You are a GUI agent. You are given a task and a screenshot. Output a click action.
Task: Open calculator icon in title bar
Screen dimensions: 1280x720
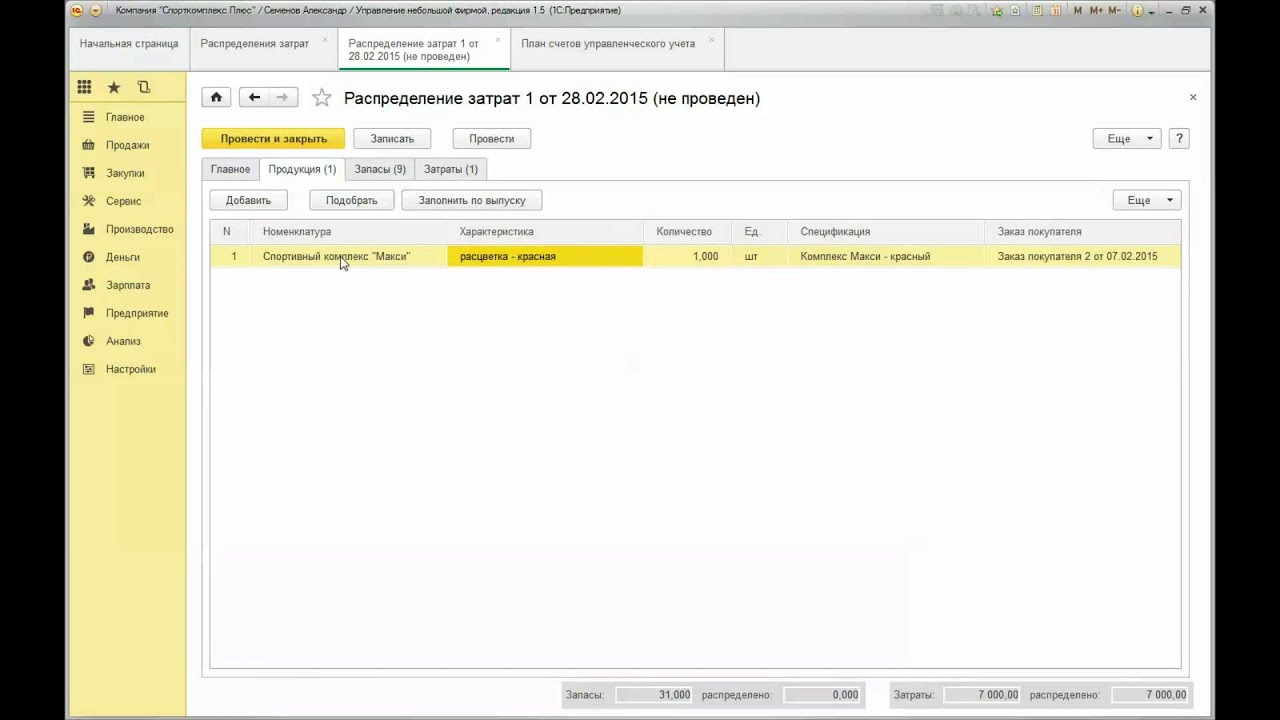1038,10
